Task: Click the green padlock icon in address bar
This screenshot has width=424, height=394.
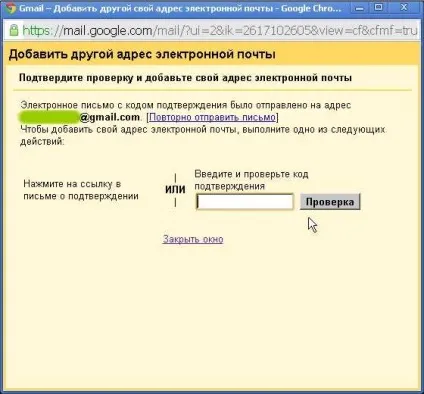Action: 14,30
